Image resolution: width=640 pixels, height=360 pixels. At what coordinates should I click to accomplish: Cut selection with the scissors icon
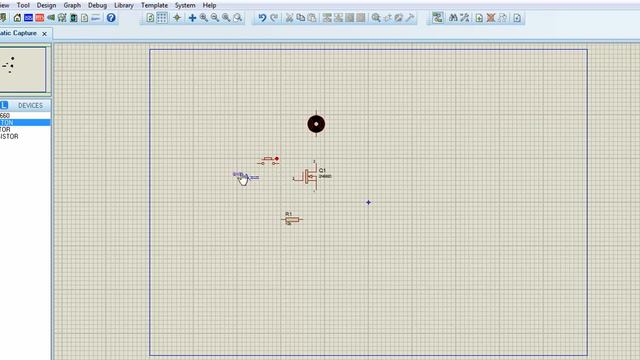289,18
